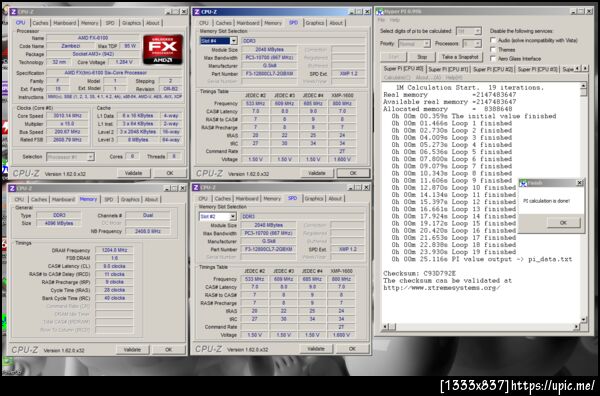
Task: Click the Start button in Super PI
Action: (x=393, y=57)
